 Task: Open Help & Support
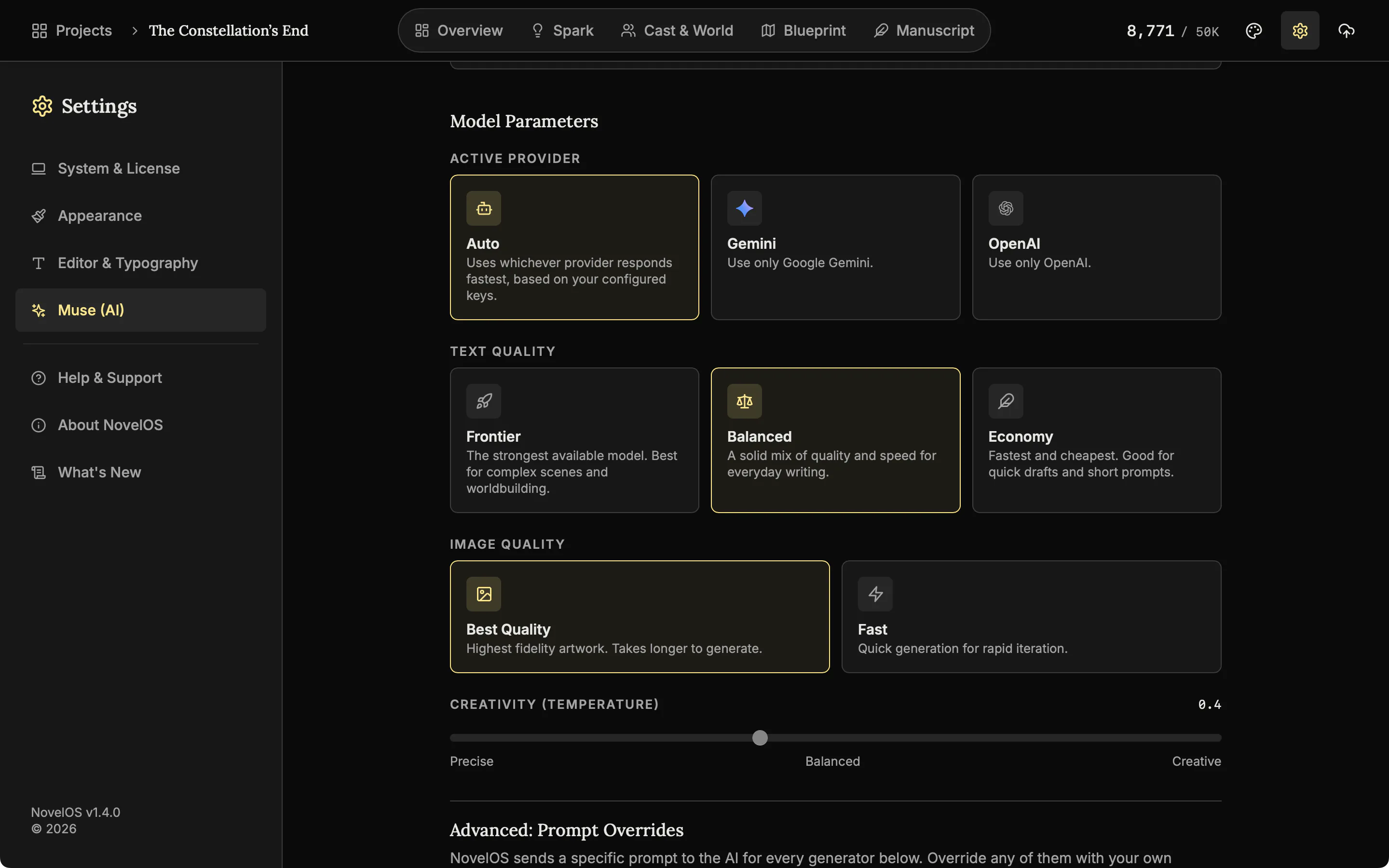141,378
